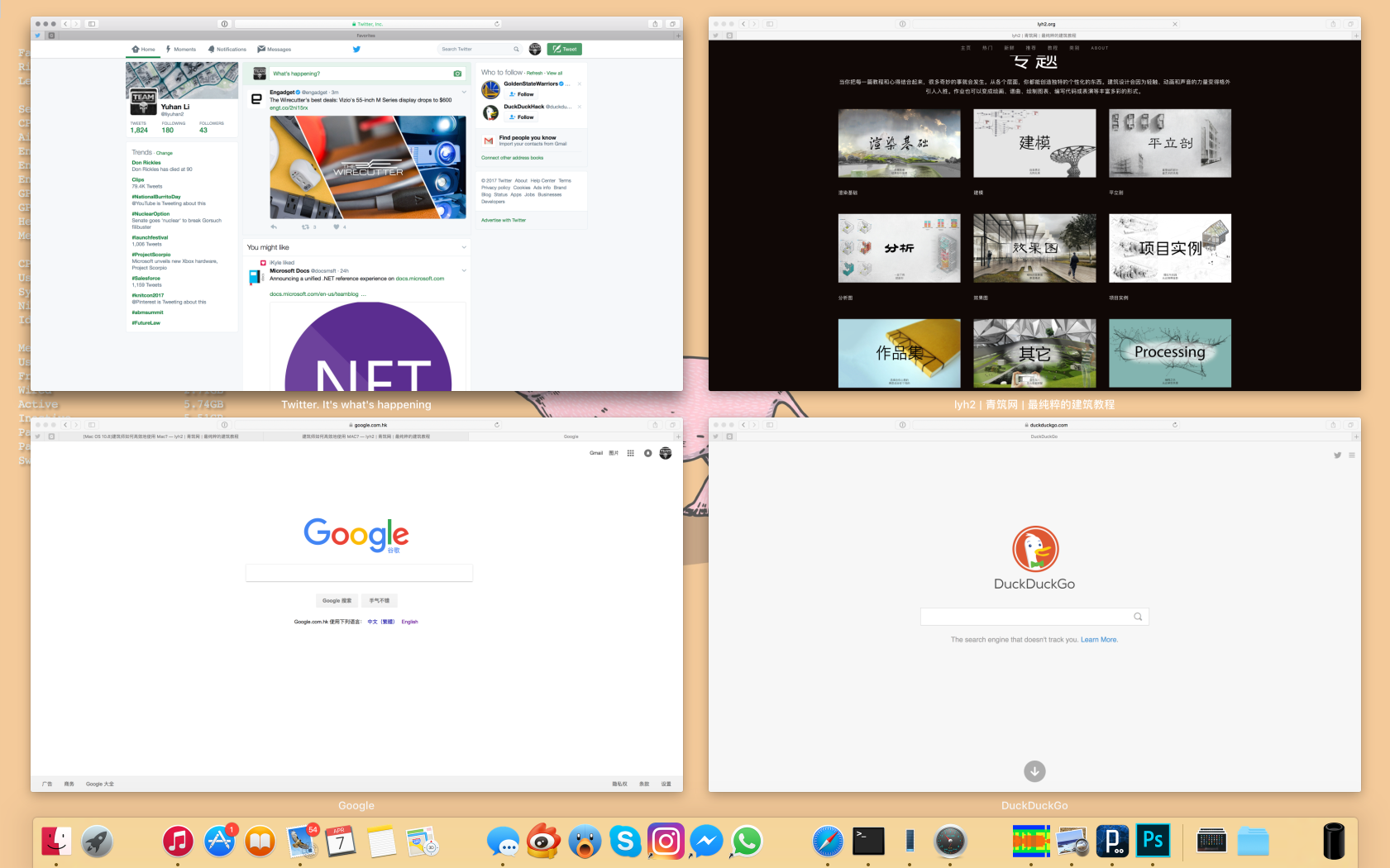
Task: Open Finder from the Dock
Action: click(56, 842)
